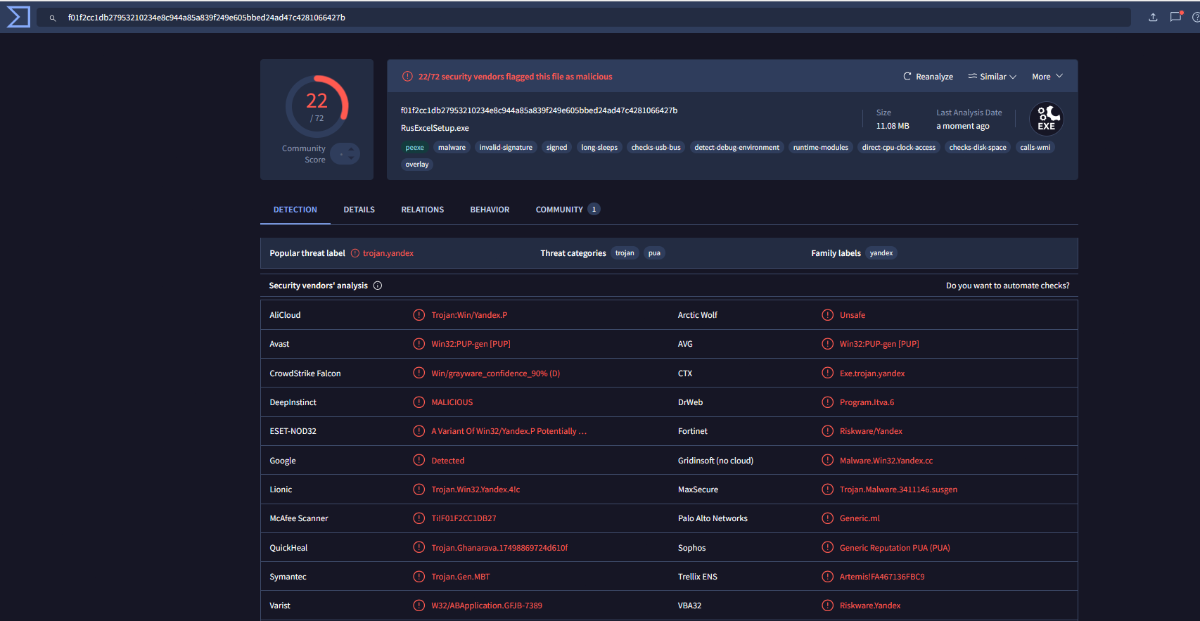Open the Details tab
1200x621 pixels.
(x=359, y=210)
